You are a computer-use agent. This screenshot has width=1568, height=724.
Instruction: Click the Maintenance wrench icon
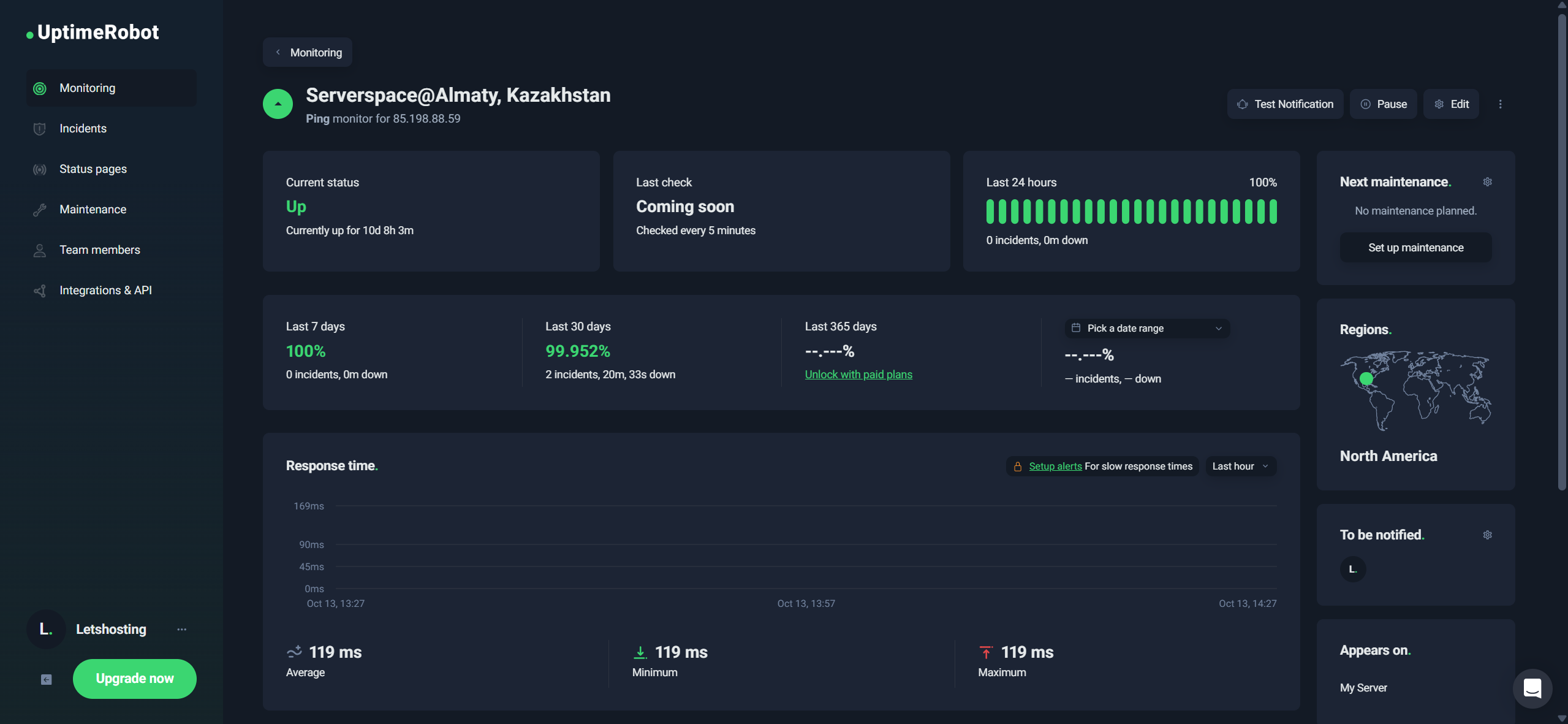click(x=40, y=210)
